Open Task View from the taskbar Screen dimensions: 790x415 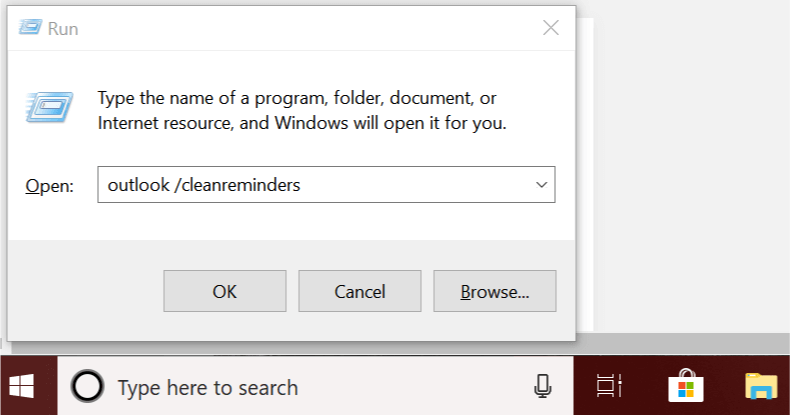tap(609, 386)
